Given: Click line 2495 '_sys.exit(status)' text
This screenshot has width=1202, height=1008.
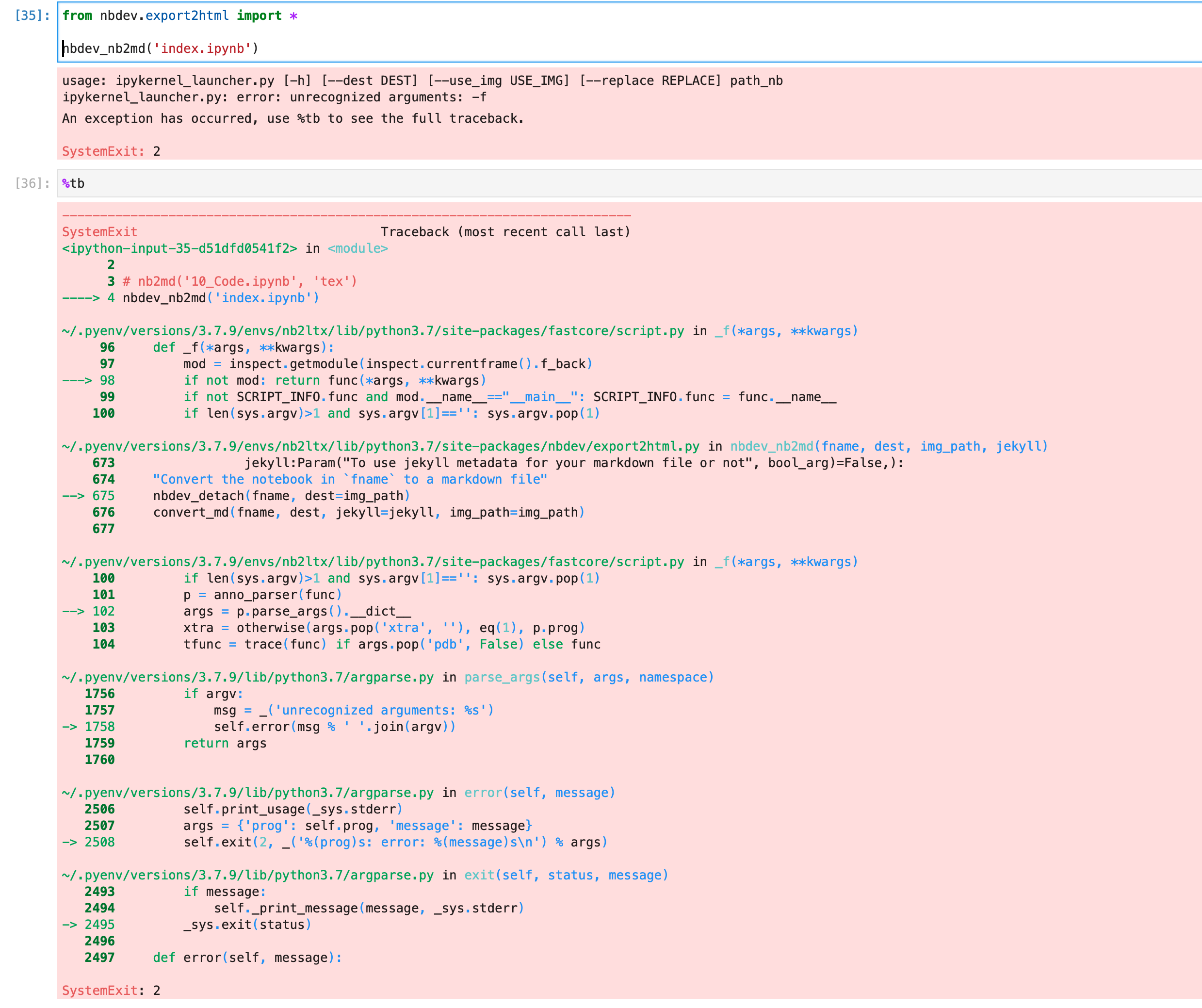Looking at the screenshot, I should point(247,926).
